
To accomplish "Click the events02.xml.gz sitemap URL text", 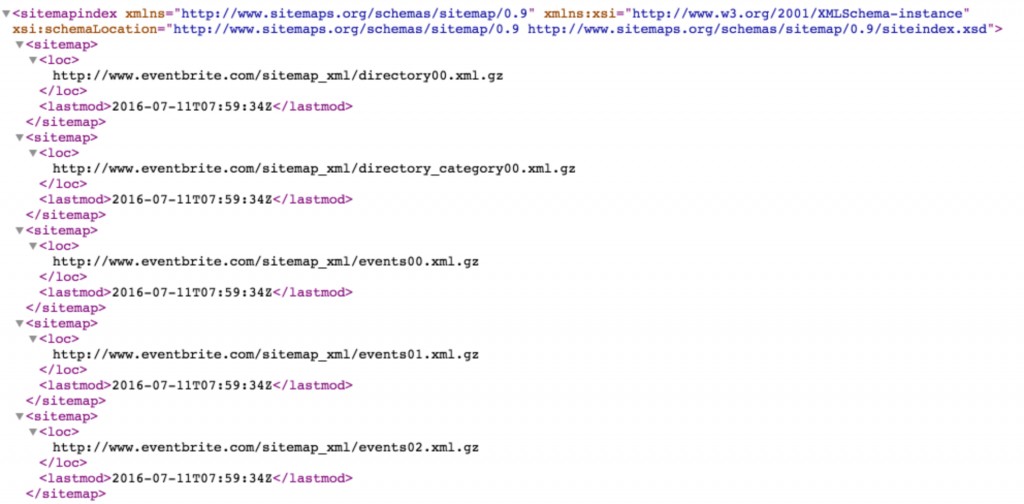I will (266, 447).
